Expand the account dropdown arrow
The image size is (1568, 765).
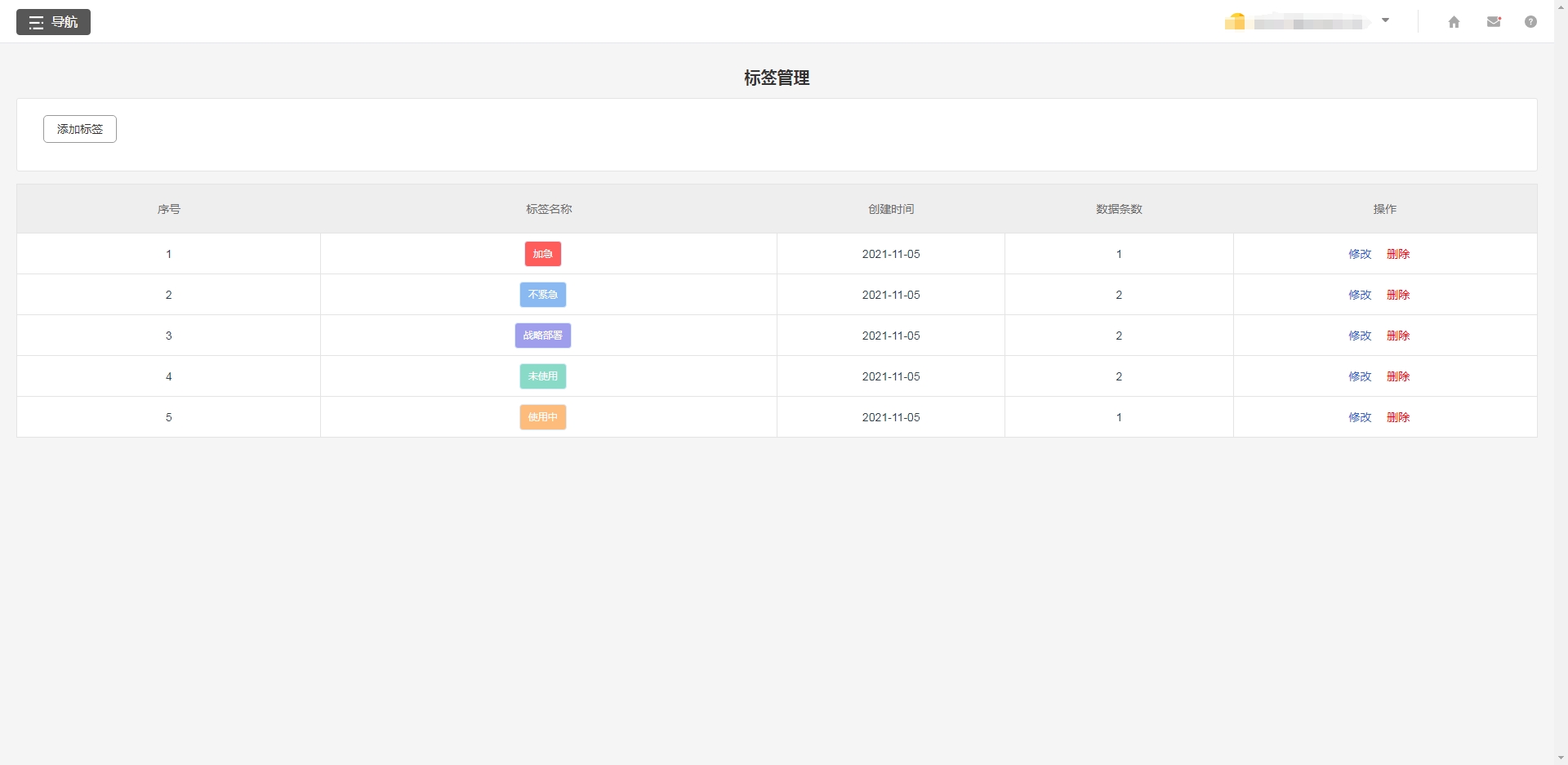tap(1385, 20)
